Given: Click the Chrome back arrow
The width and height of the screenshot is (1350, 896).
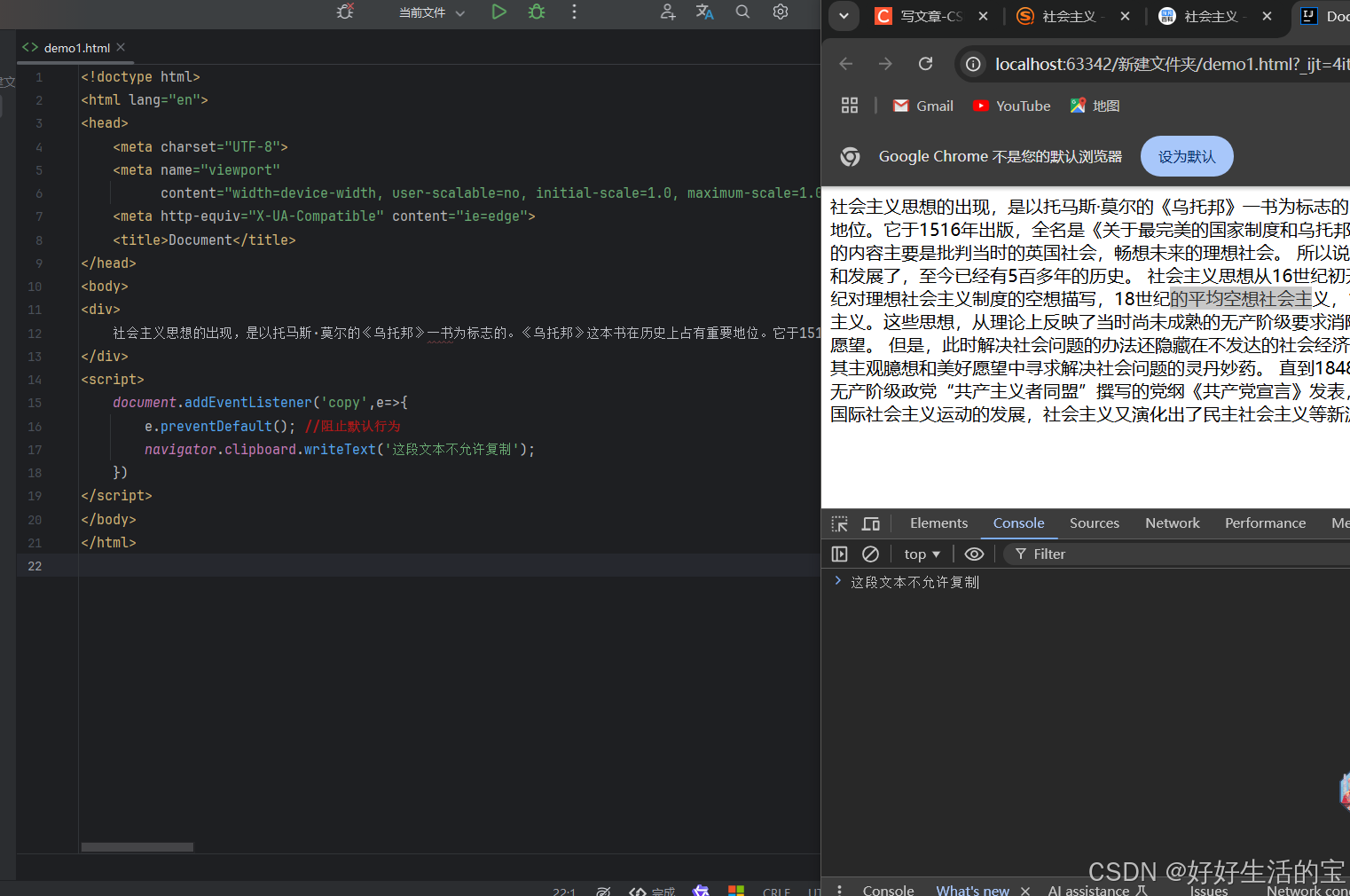Looking at the screenshot, I should pyautogui.click(x=845, y=64).
